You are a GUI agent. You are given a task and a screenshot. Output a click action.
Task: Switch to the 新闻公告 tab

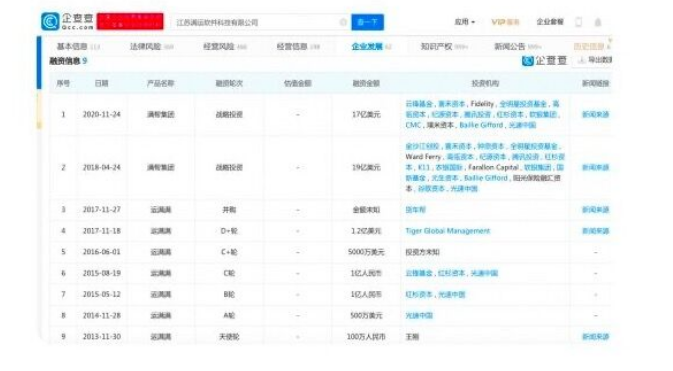click(518, 46)
